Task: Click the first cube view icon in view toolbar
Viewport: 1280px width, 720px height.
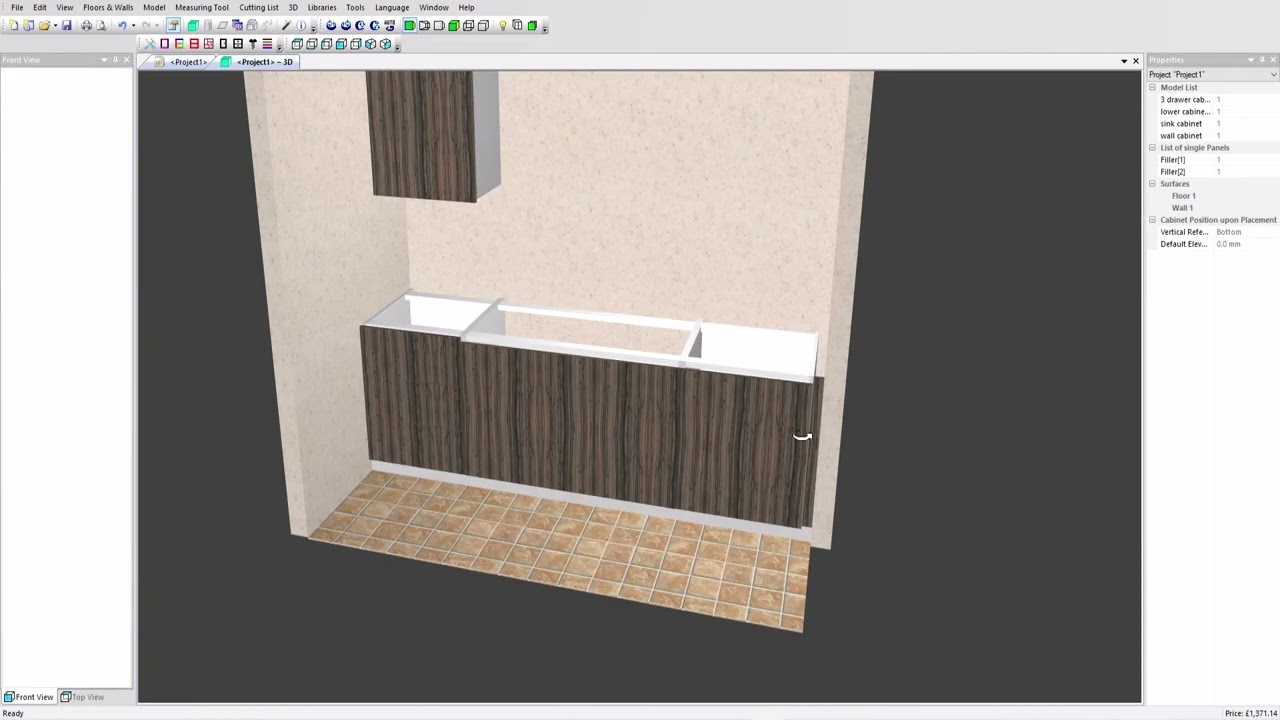Action: click(x=297, y=44)
